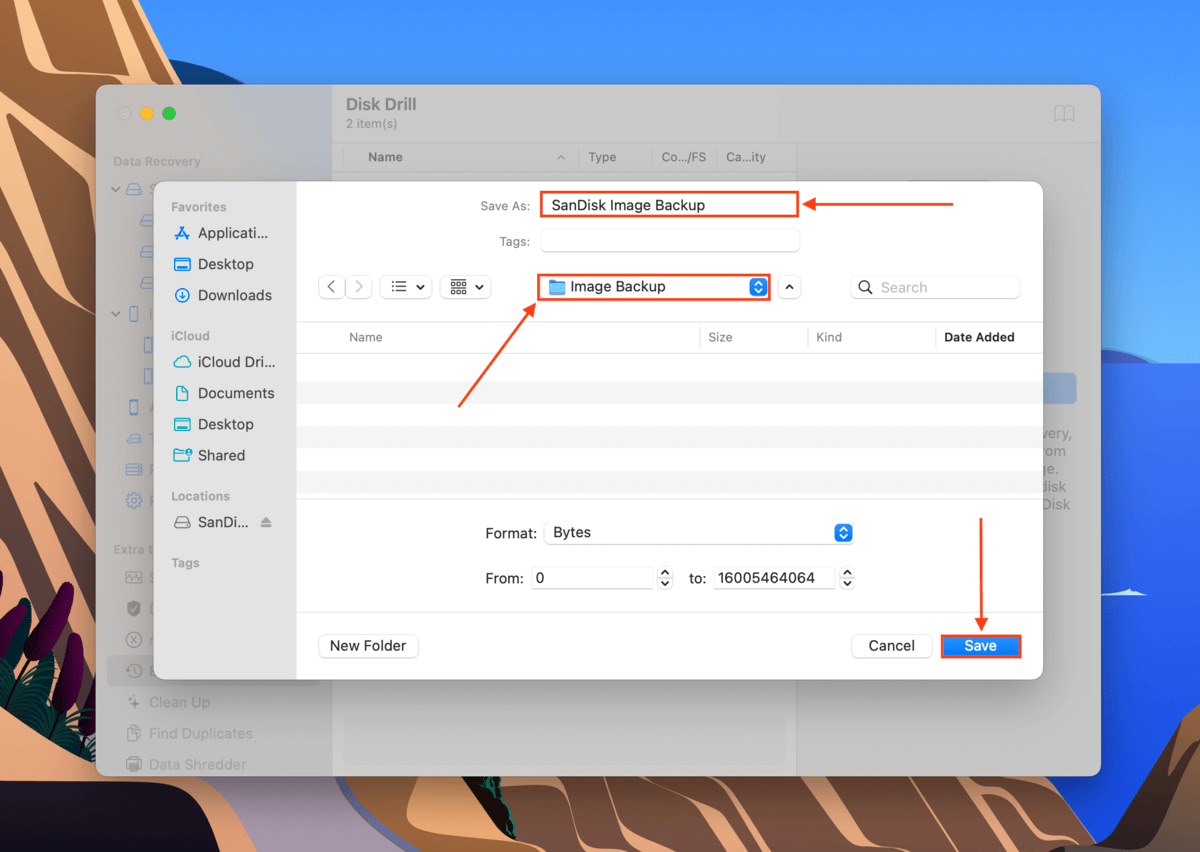1200x852 pixels.
Task: Click the magnifier icon in the Search field
Action: pos(866,287)
